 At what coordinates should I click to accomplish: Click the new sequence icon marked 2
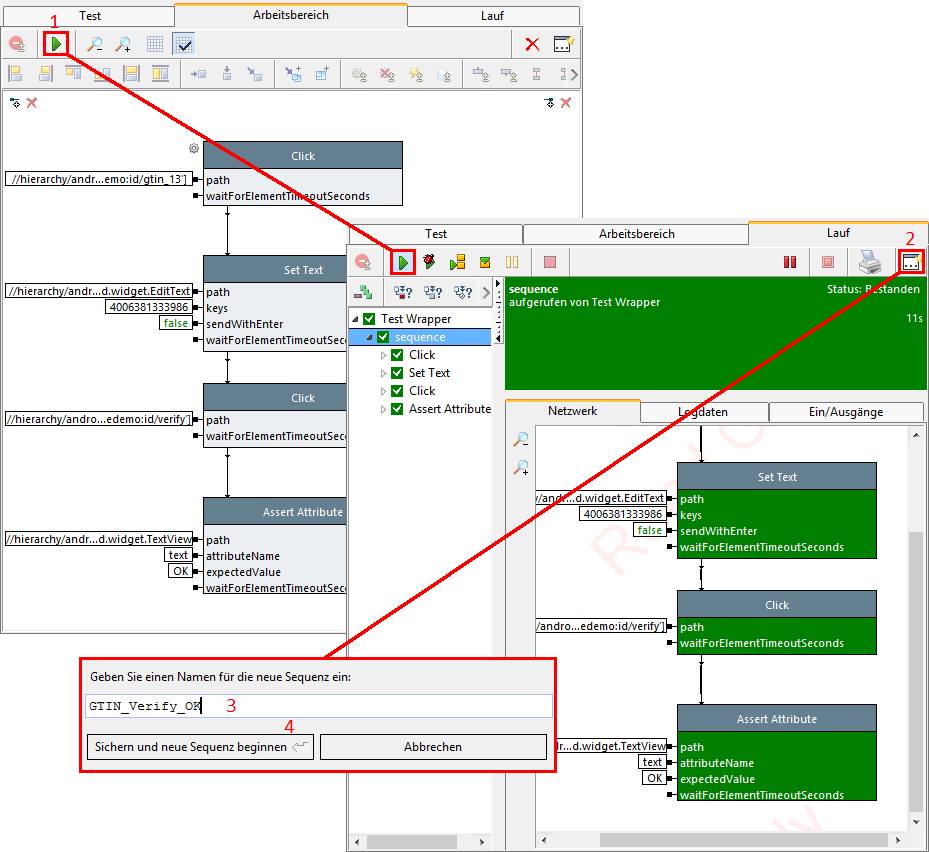[911, 262]
